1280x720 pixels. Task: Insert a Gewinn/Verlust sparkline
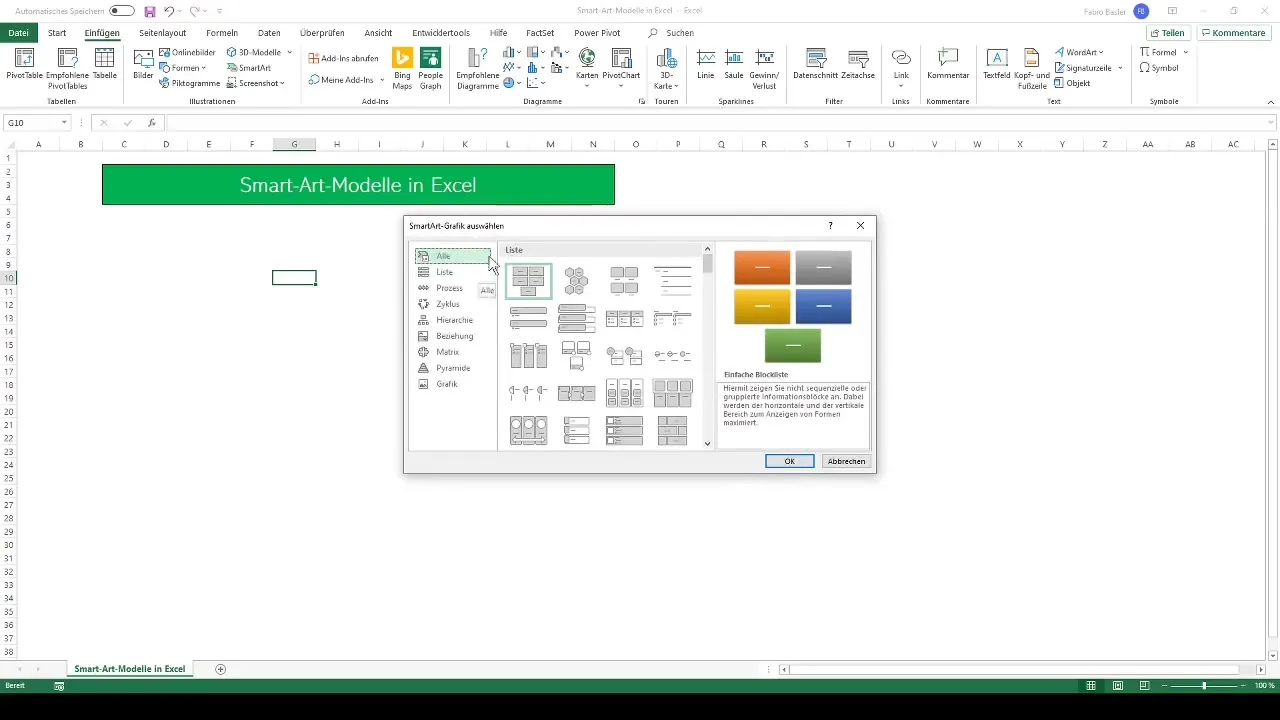tap(764, 69)
